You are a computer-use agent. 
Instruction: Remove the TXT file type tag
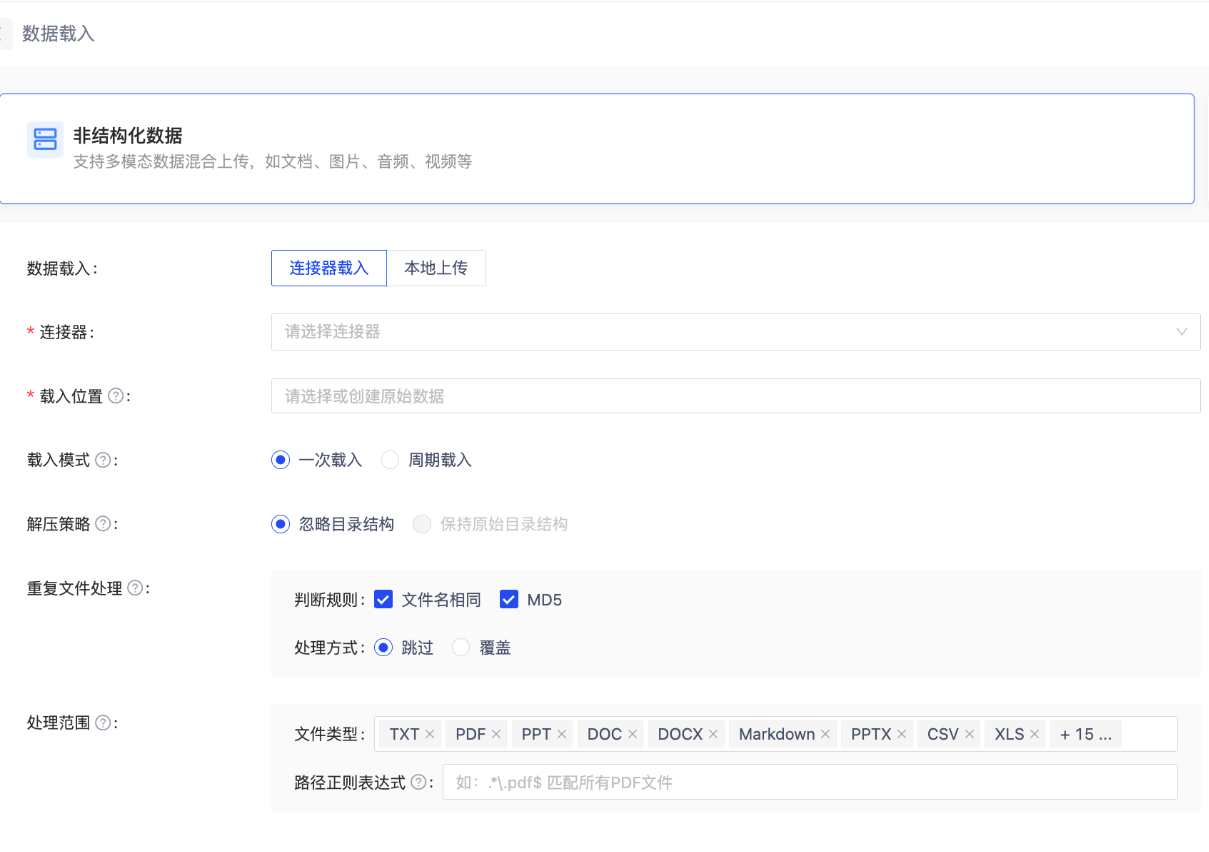coord(430,735)
